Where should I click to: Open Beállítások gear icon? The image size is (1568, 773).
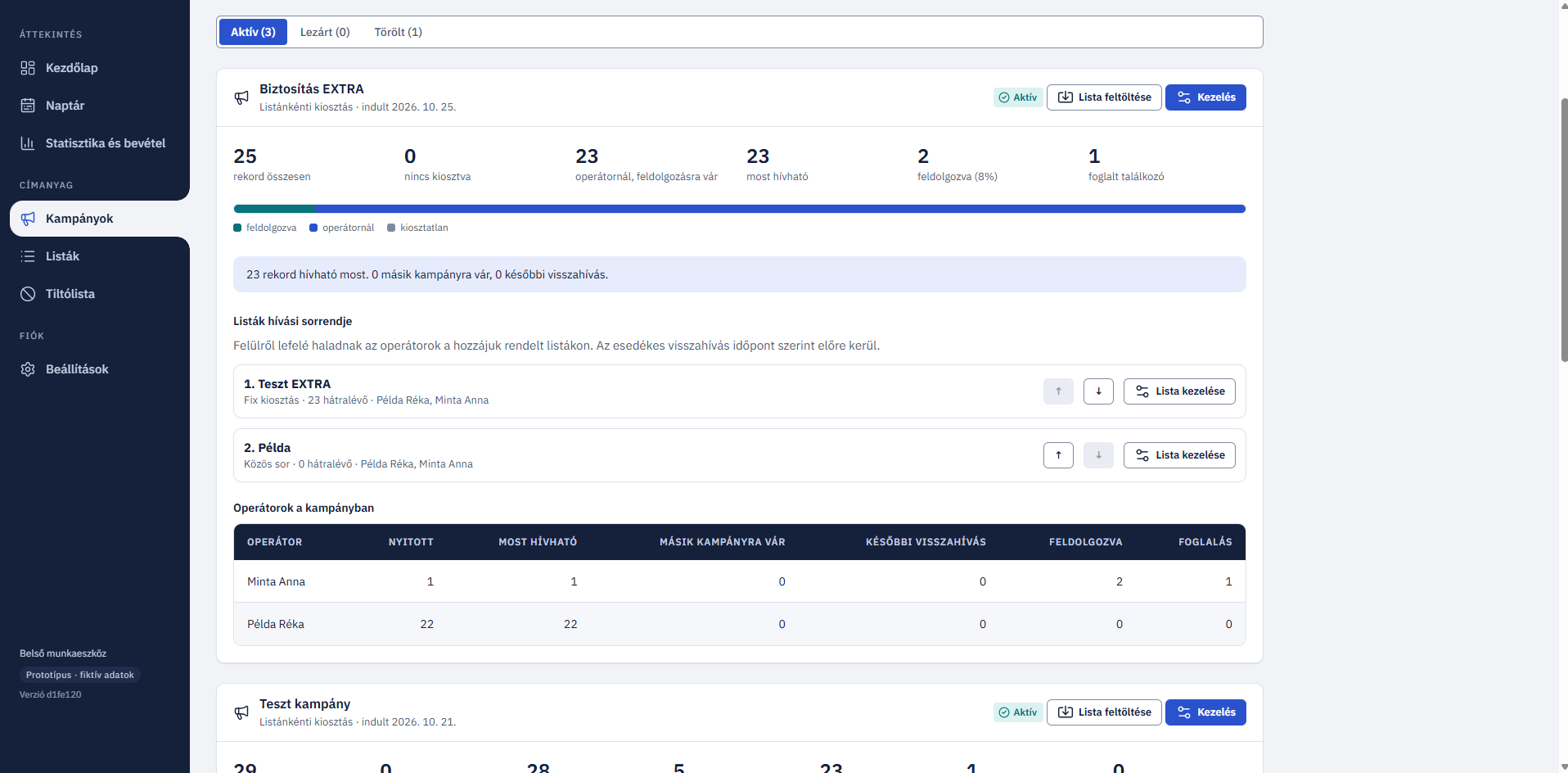click(28, 369)
